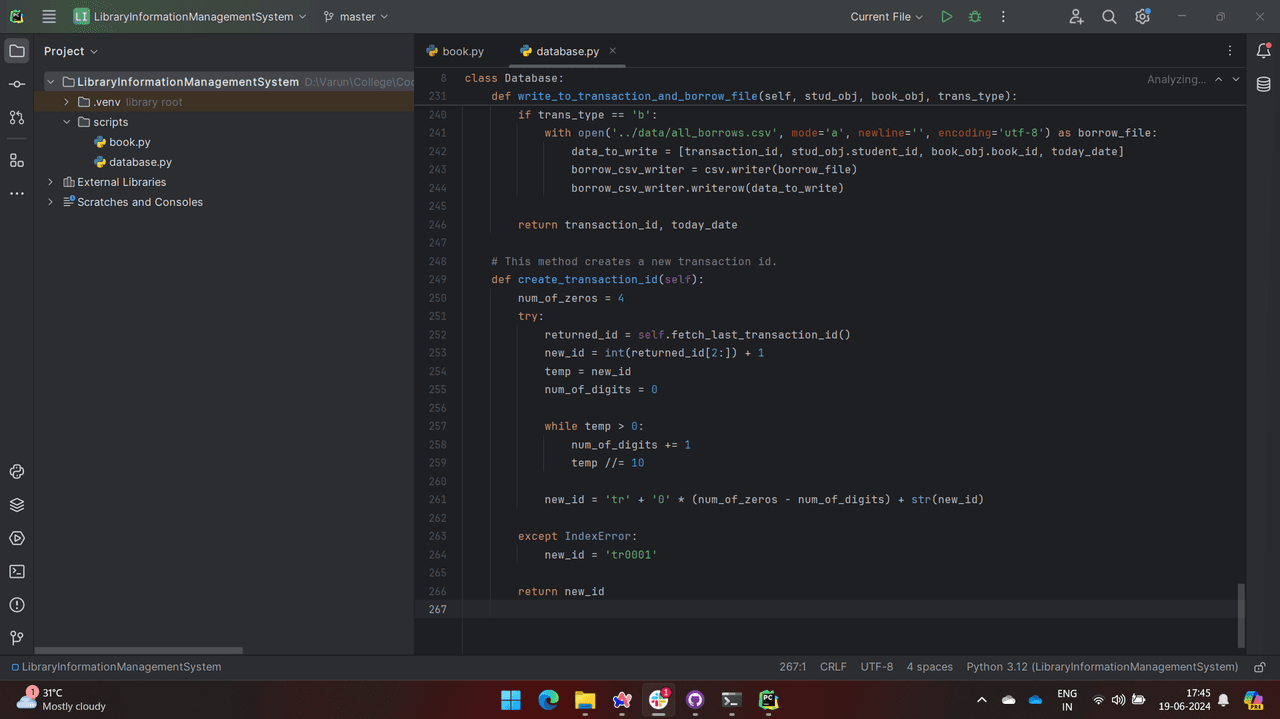
Task: Click the Run green play icon
Action: pyautogui.click(x=946, y=17)
